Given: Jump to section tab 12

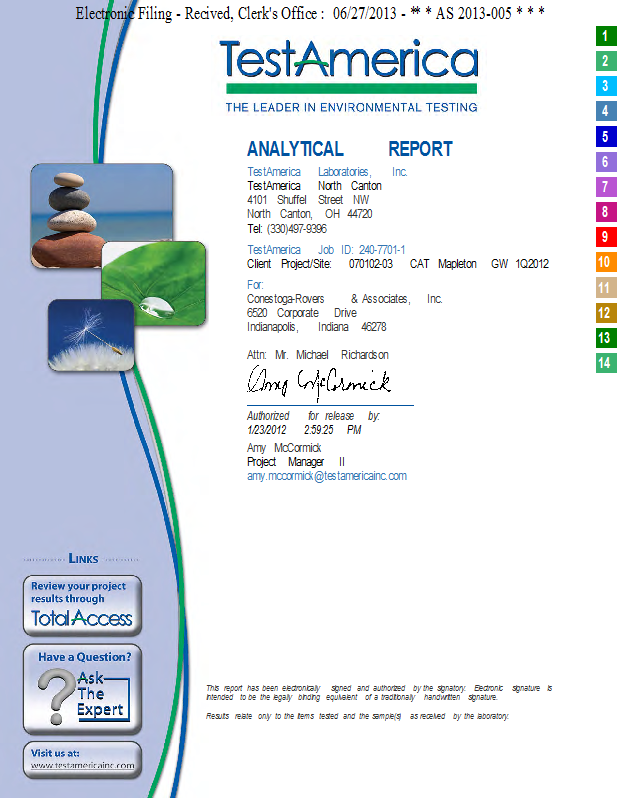Looking at the screenshot, I should pyautogui.click(x=604, y=313).
